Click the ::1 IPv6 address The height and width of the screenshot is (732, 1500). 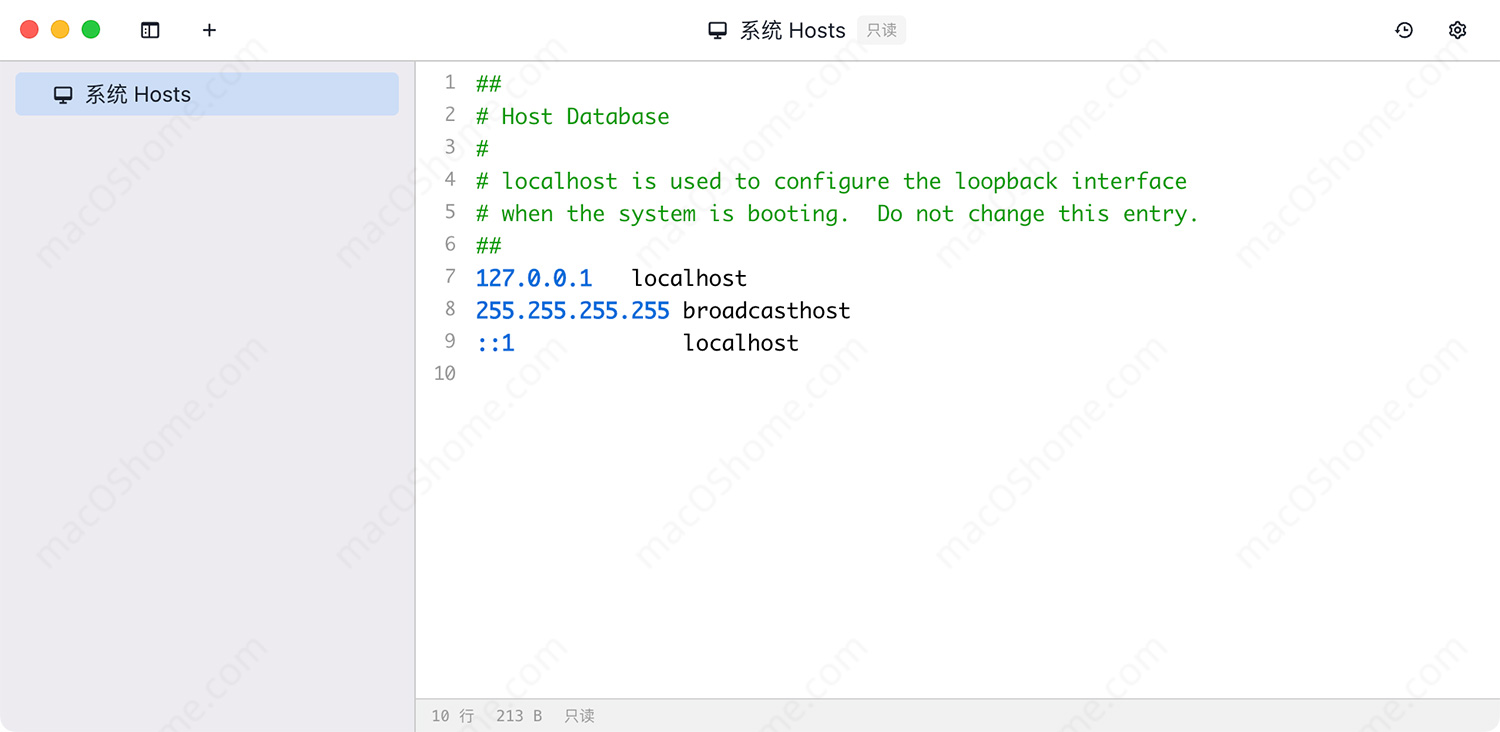495,343
